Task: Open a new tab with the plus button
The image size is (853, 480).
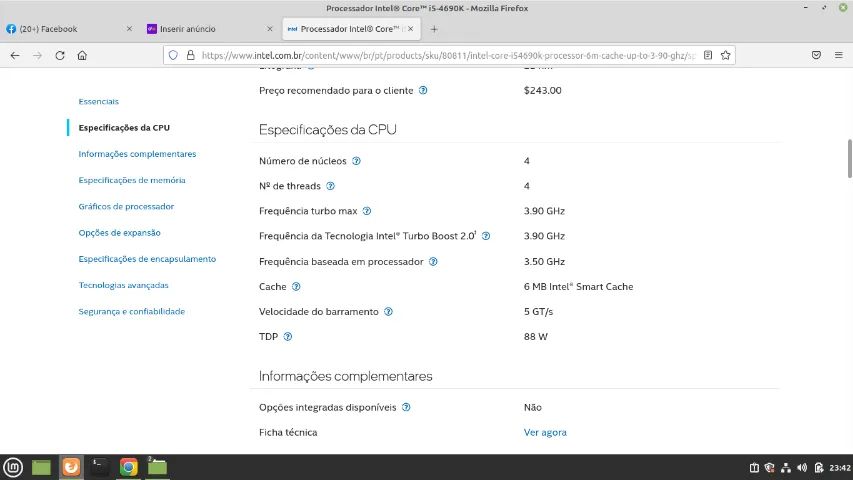Action: [x=434, y=29]
